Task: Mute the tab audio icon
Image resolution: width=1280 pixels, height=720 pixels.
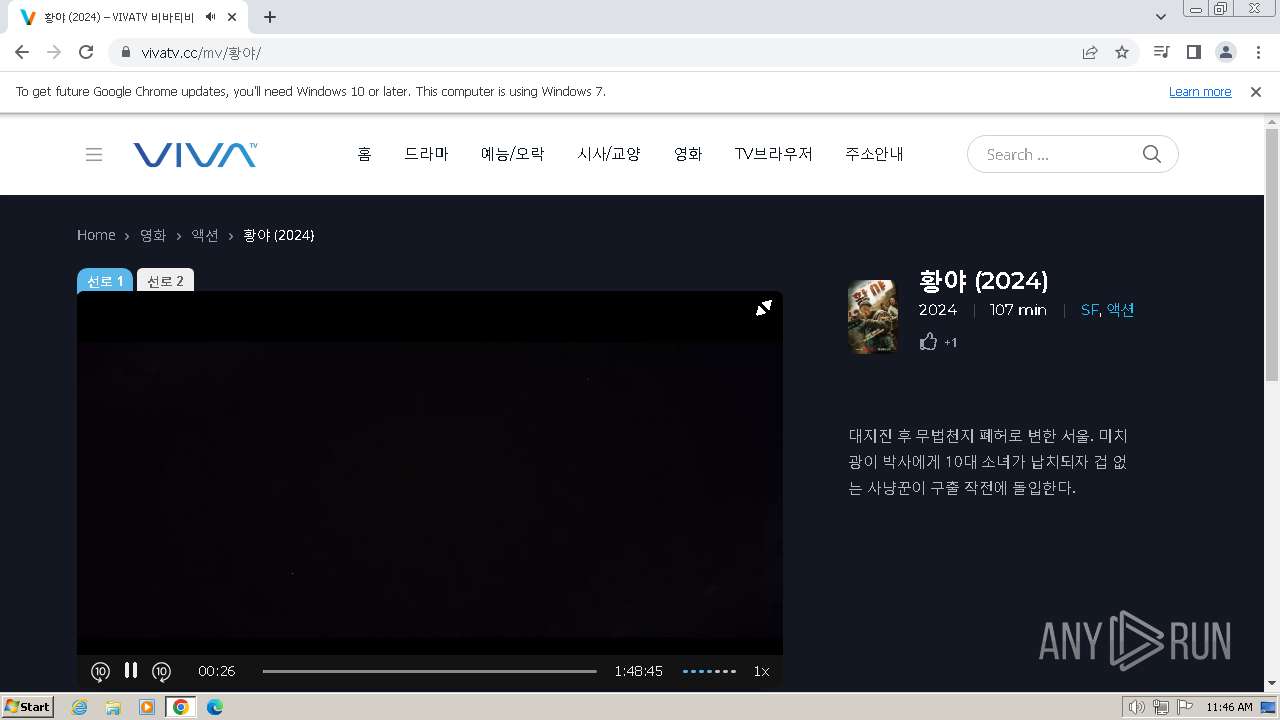Action: (x=211, y=17)
